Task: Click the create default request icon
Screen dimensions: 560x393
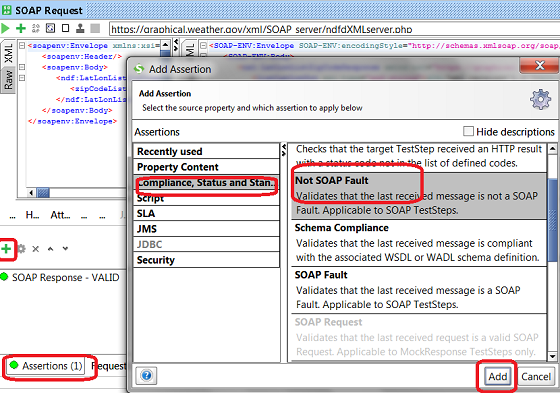Action: (x=36, y=28)
